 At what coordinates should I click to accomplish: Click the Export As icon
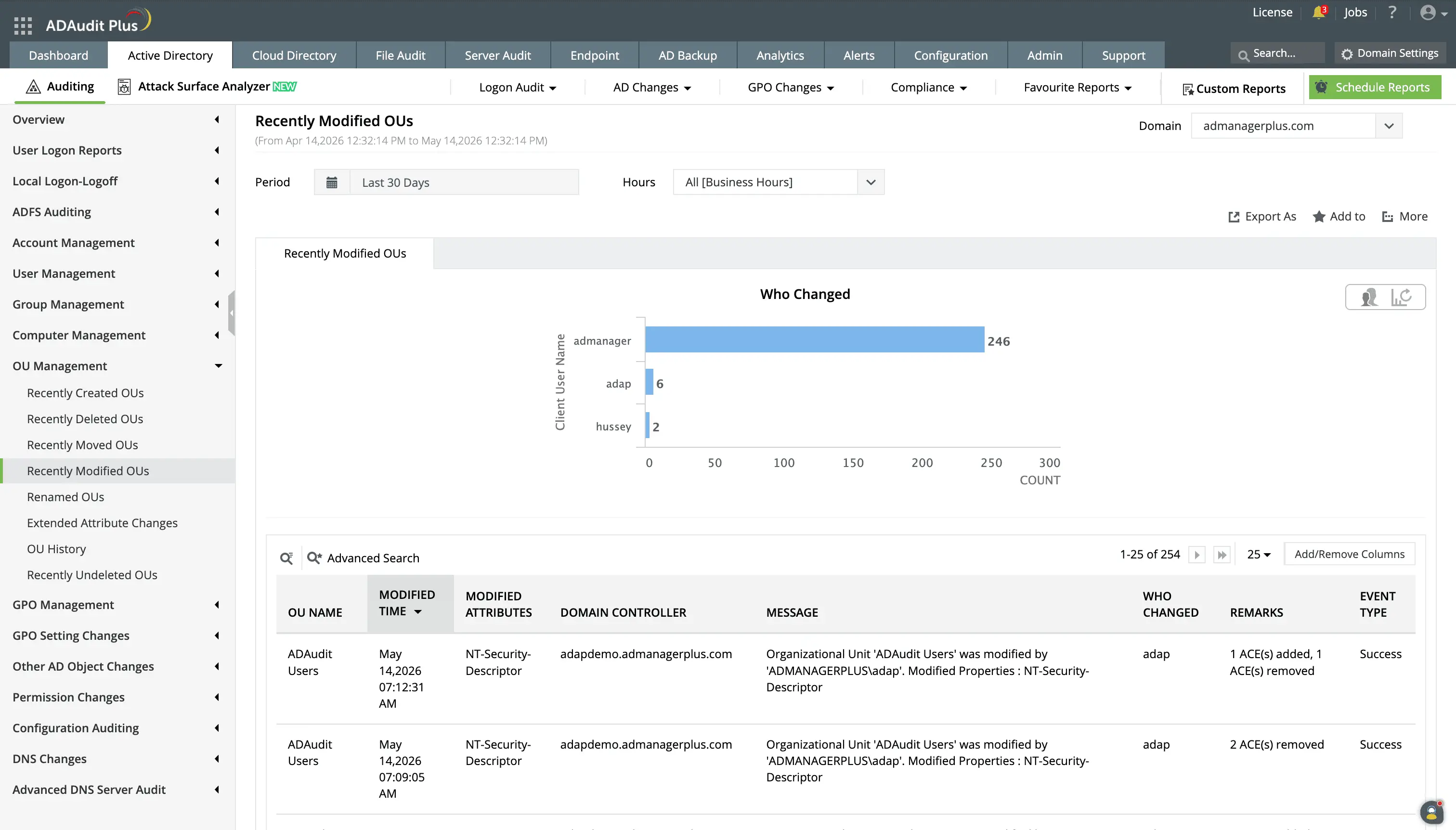pos(1234,217)
